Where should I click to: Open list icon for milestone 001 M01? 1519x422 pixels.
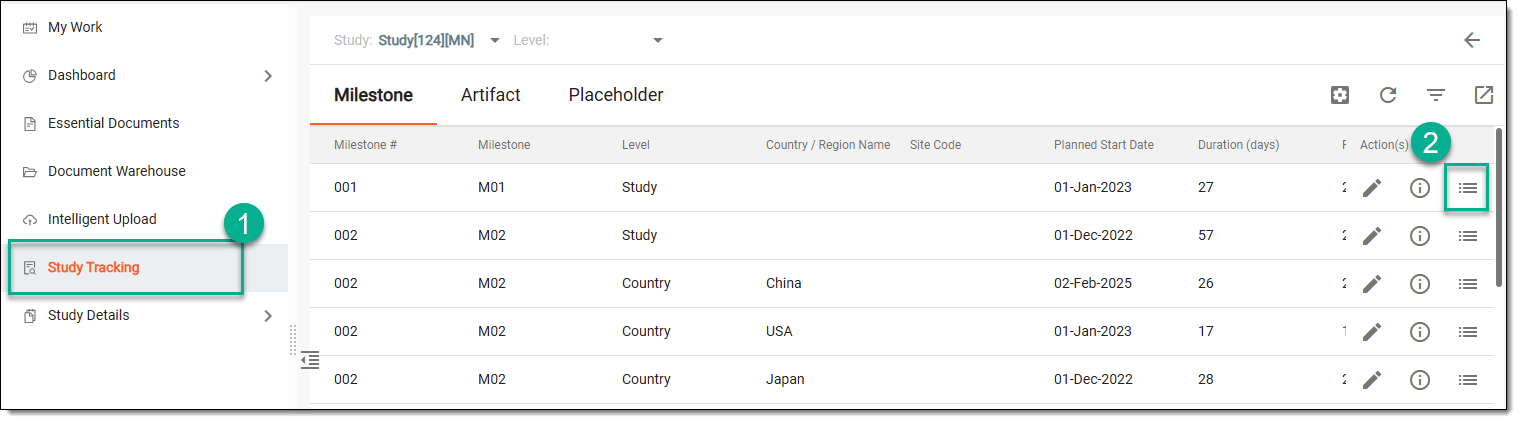pos(1468,188)
